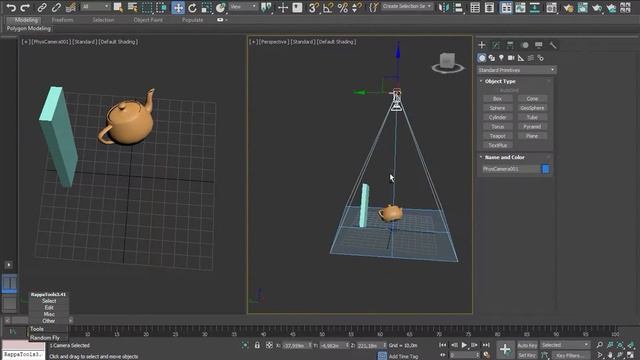Open the Select by Name tool
The height and width of the screenshot is (360, 640).
pos(132,7)
